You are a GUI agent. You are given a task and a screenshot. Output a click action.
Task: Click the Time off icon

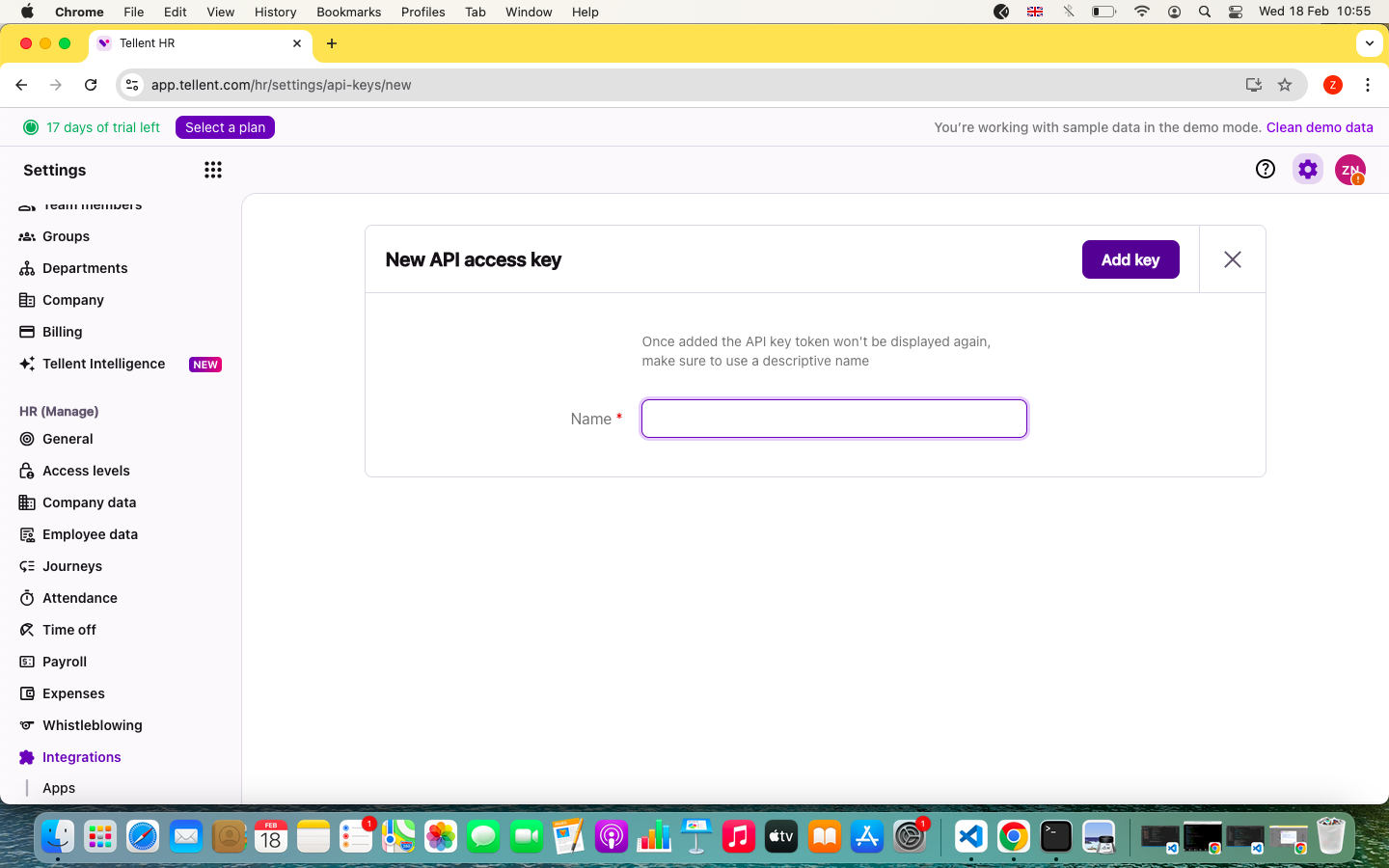(x=27, y=630)
